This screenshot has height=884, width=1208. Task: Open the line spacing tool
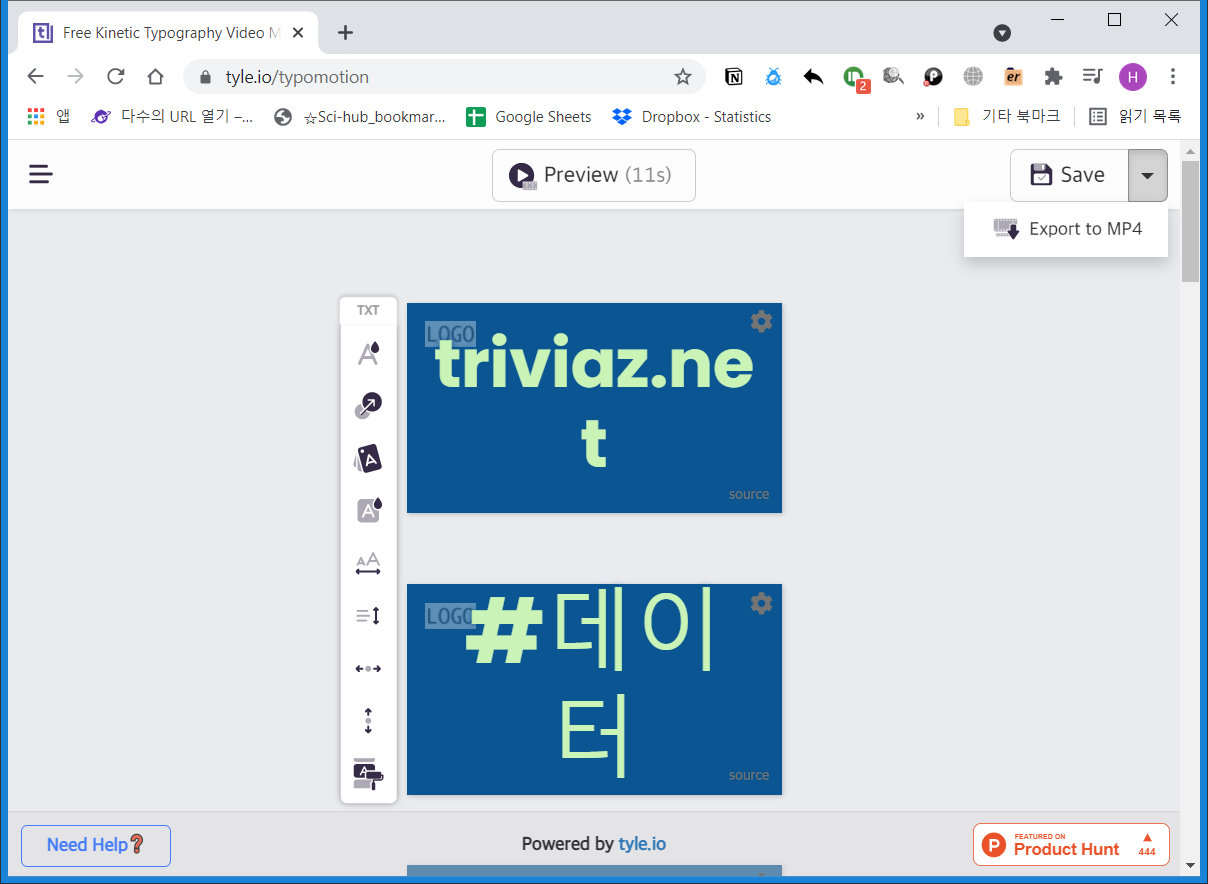[368, 616]
